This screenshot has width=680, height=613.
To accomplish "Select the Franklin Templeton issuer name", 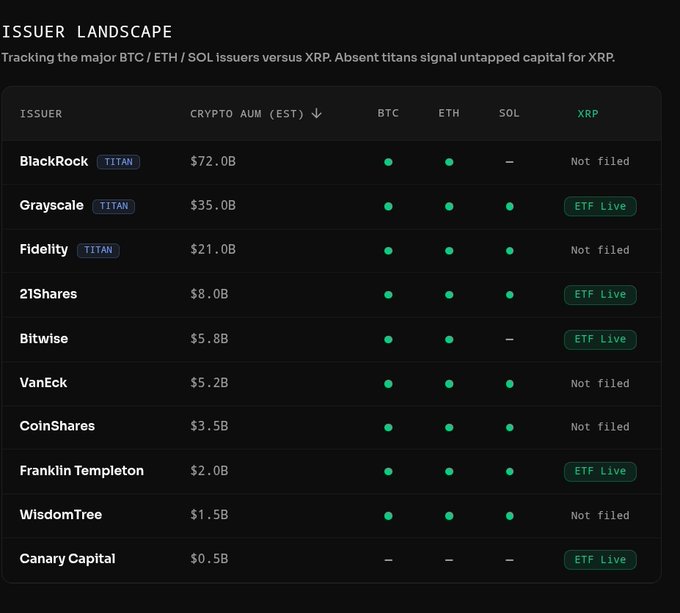I will [x=82, y=471].
